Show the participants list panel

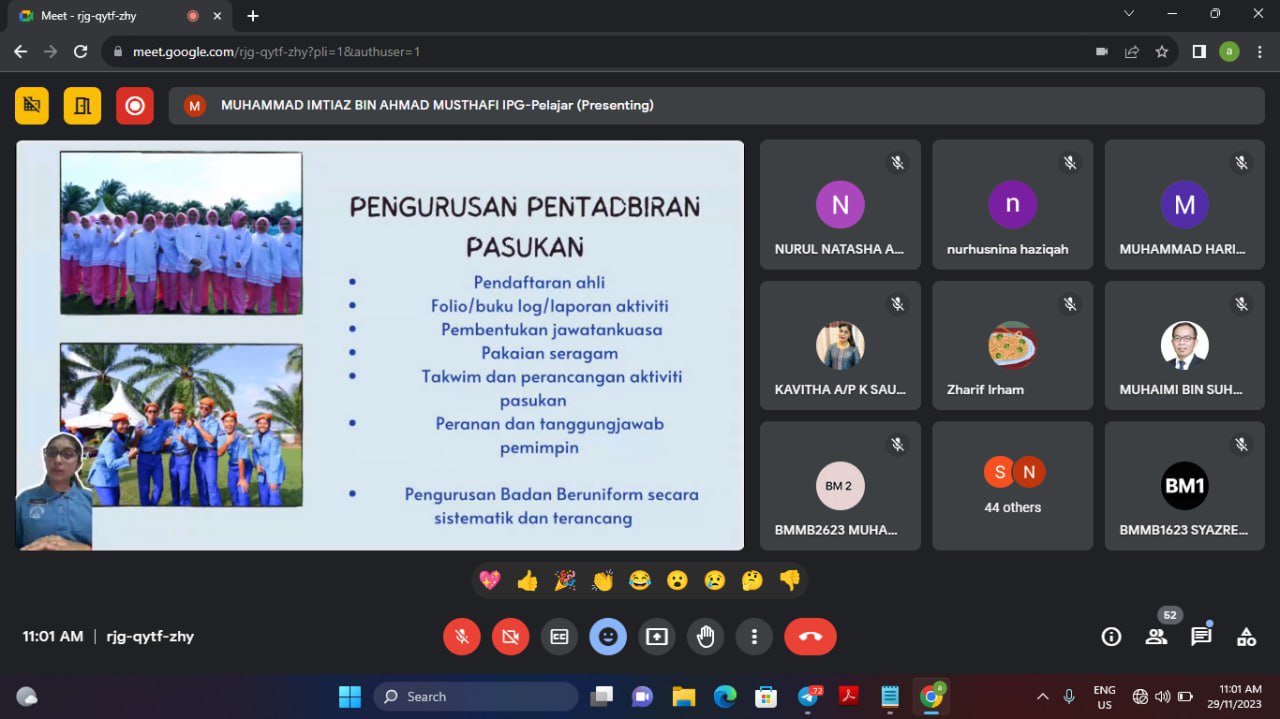tap(1156, 636)
